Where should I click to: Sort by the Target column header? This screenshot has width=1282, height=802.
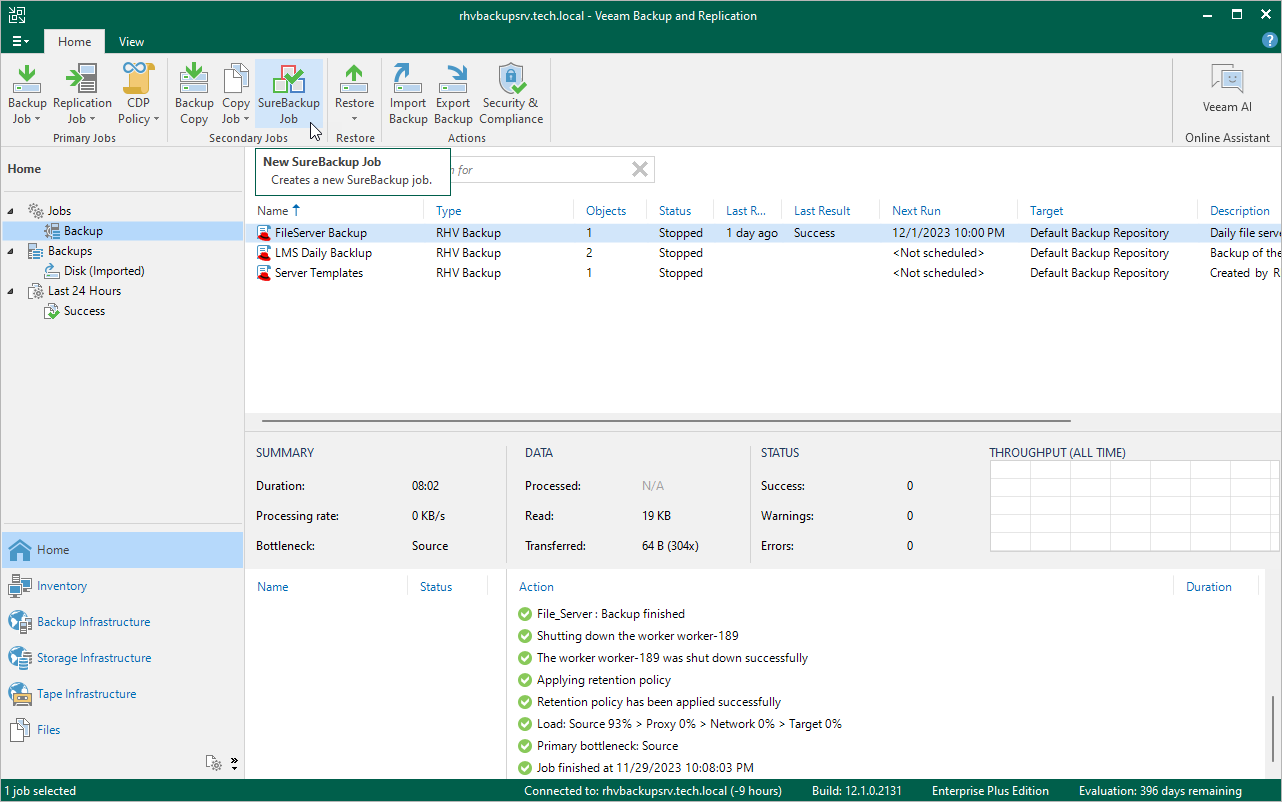(1046, 211)
